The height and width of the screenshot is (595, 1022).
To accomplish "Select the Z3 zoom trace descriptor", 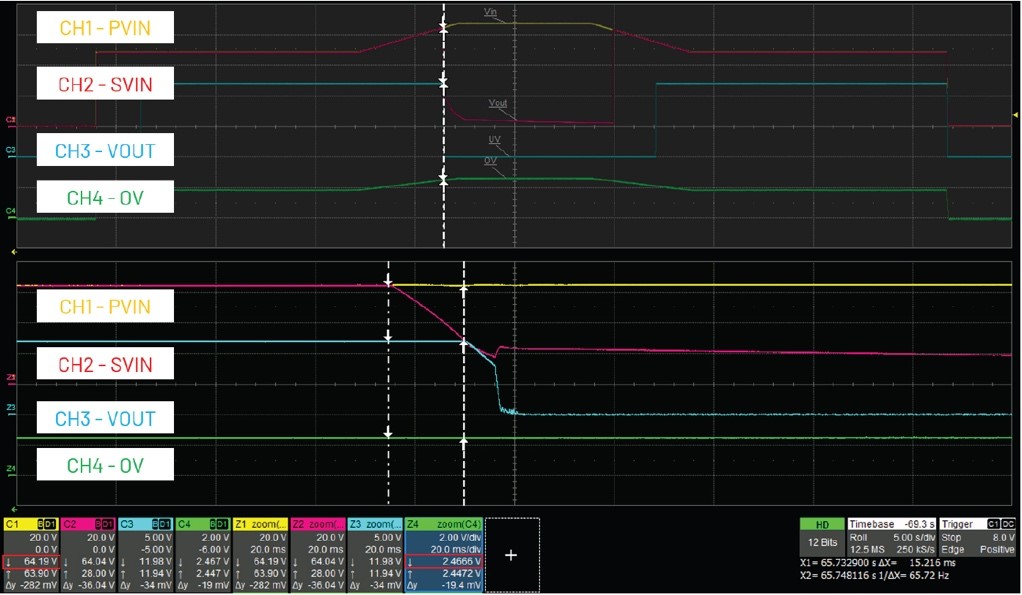I will pos(373,555).
